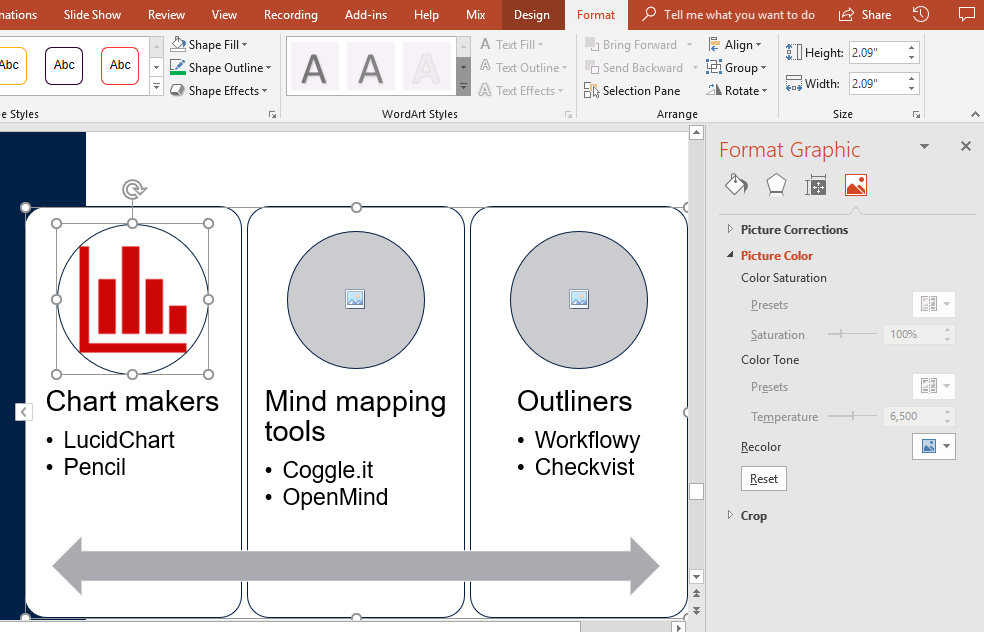Open the Shape Fill menu

click(x=209, y=45)
